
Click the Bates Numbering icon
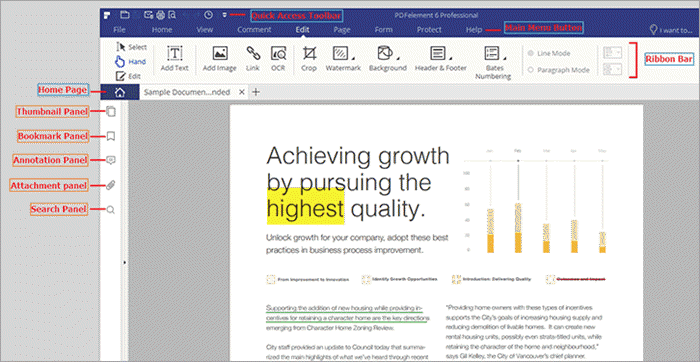(492, 54)
